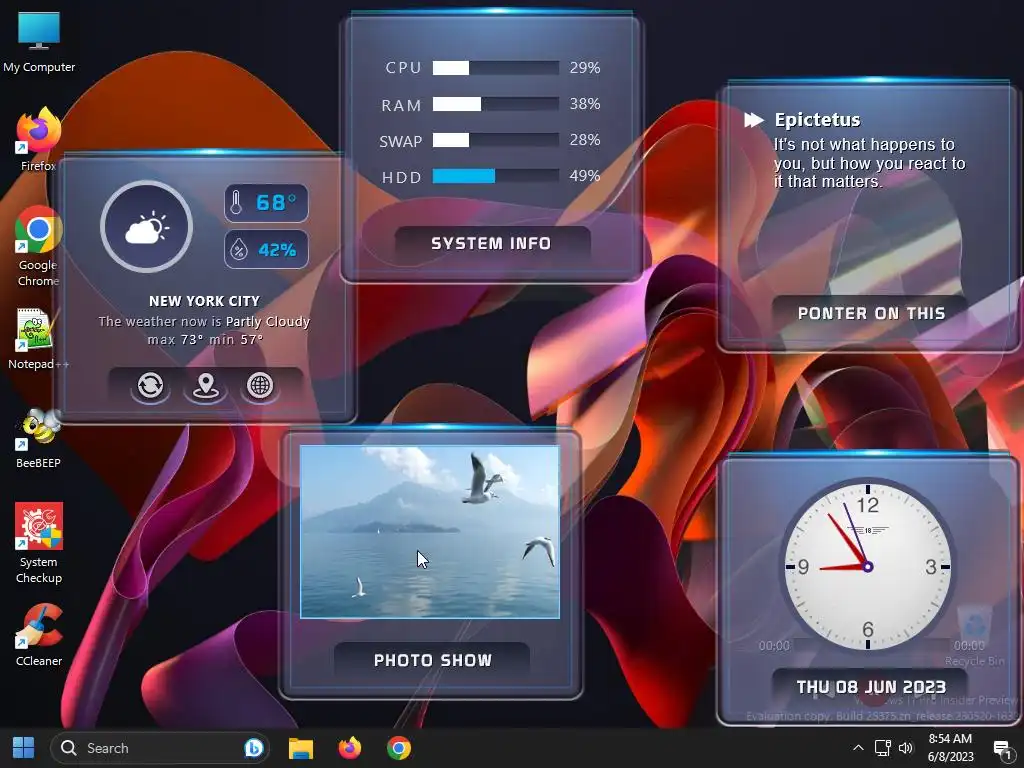This screenshot has height=768, width=1024.
Task: Launch CCleaner desktop shortcut
Action: click(39, 635)
